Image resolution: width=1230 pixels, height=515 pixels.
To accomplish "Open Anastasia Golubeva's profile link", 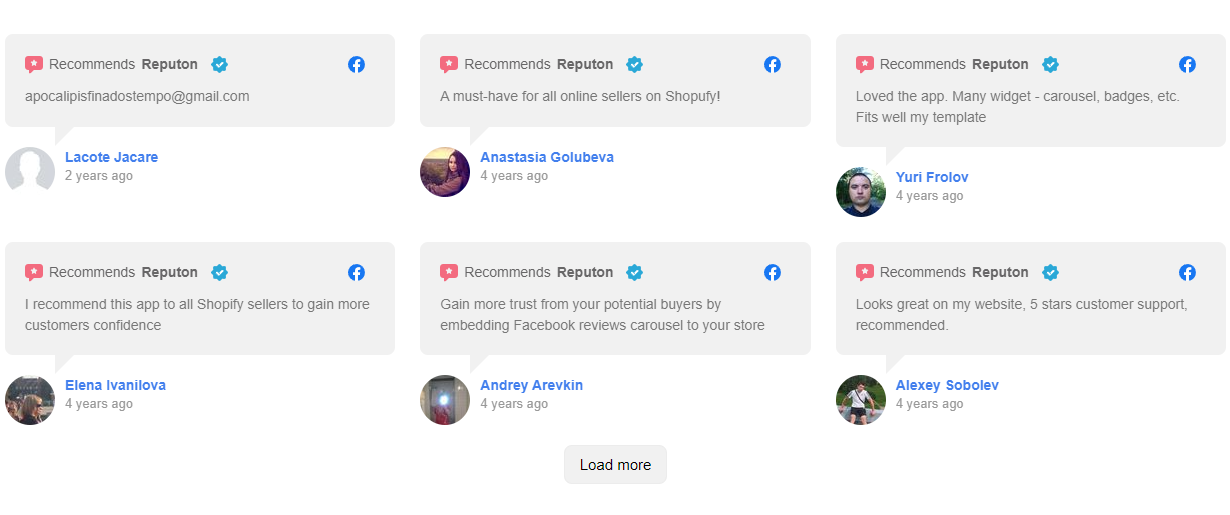I will click(x=547, y=157).
